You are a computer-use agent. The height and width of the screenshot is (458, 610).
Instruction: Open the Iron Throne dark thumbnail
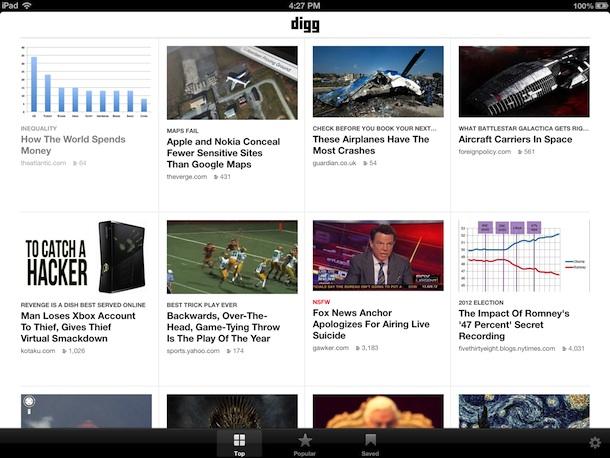pyautogui.click(x=232, y=411)
